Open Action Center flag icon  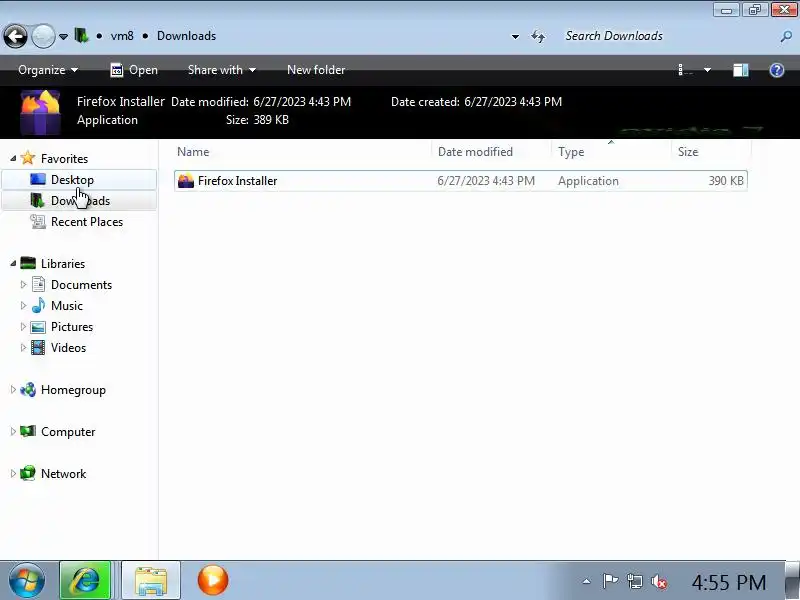(x=610, y=581)
